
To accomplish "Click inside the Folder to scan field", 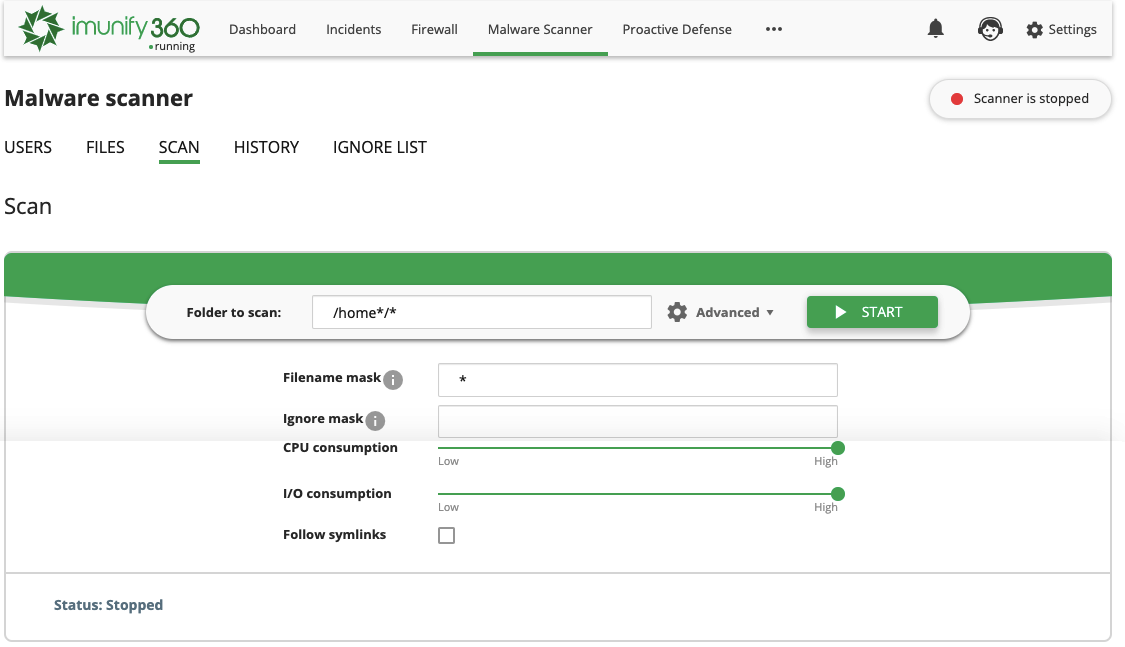I will [481, 312].
